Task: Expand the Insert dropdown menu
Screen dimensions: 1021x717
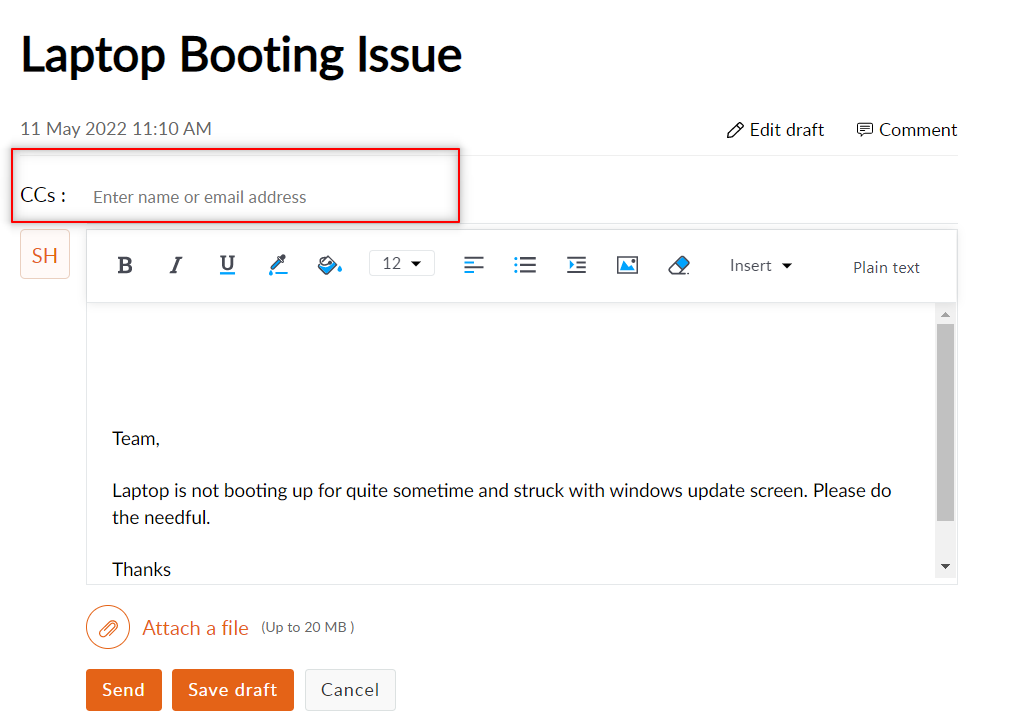Action: pyautogui.click(x=761, y=266)
